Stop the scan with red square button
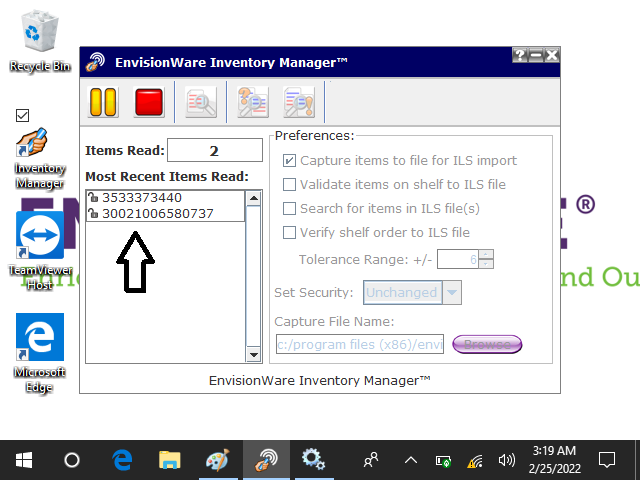The image size is (640, 480). [x=149, y=102]
